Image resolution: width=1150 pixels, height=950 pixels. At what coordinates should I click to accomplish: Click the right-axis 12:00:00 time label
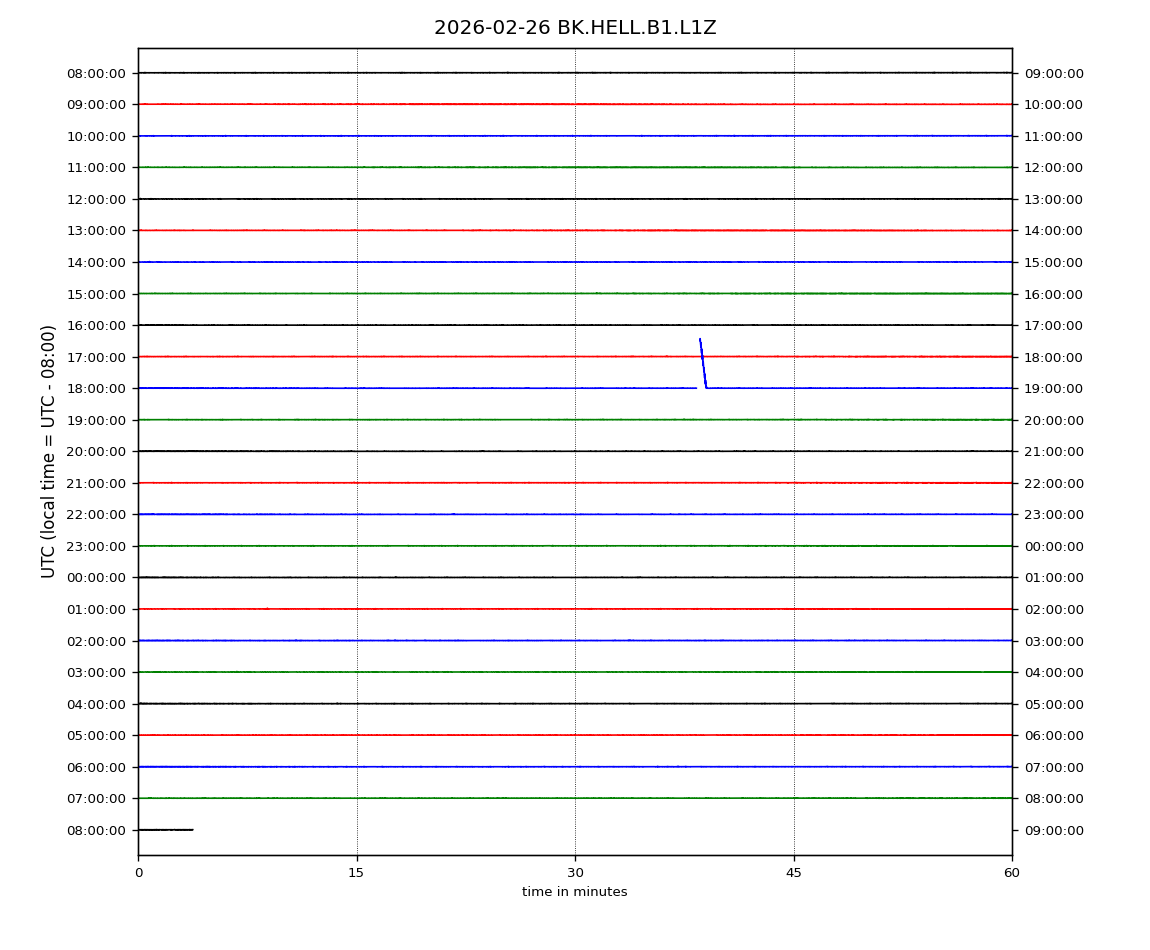1054,168
